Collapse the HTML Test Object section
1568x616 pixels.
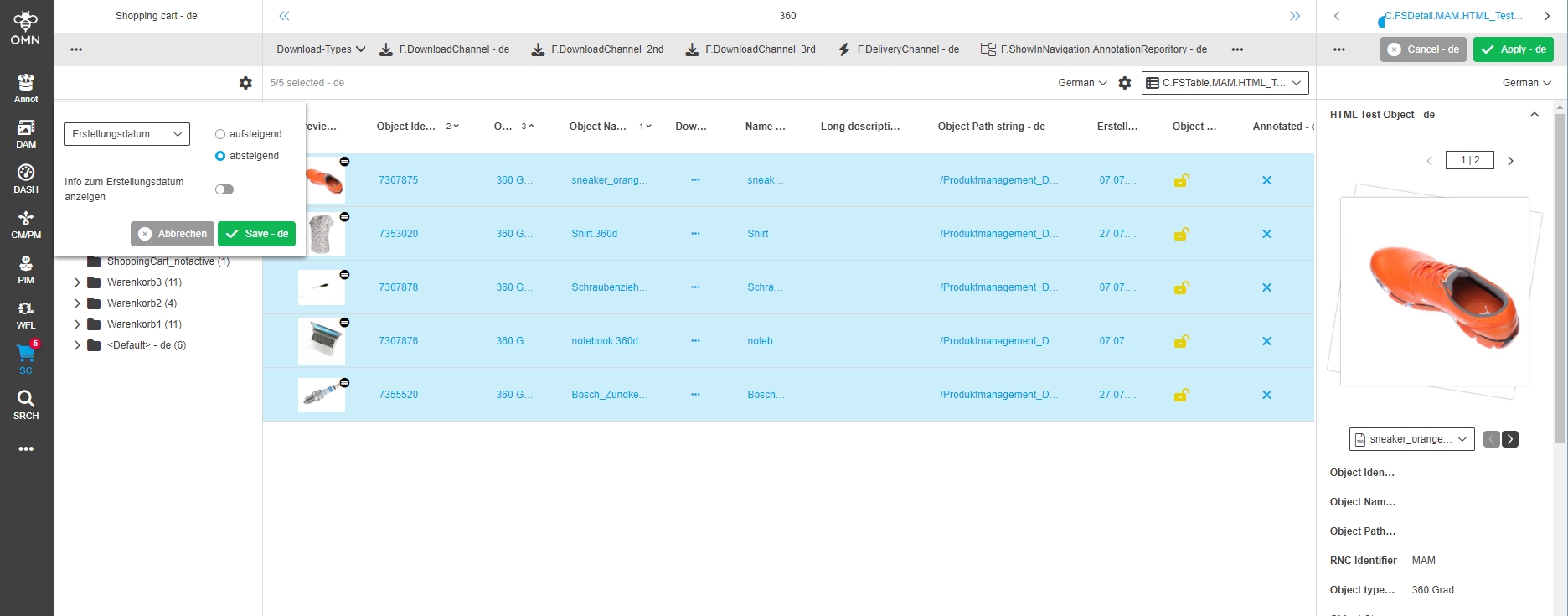pos(1534,115)
